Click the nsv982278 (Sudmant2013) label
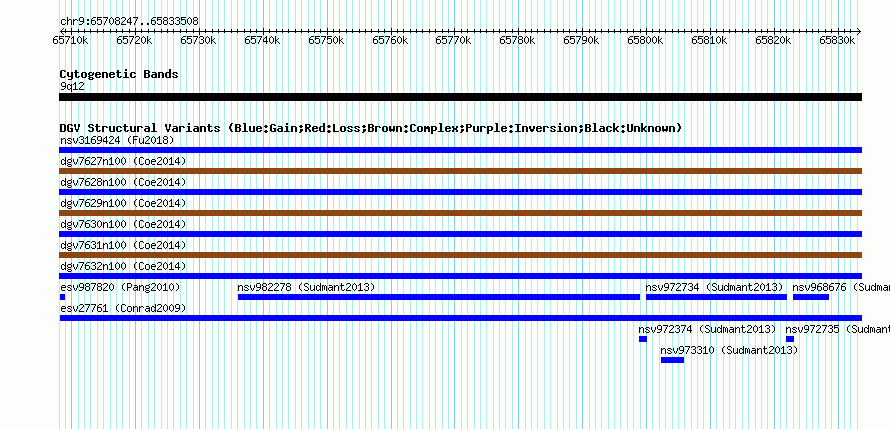Screen dimensions: 890x429 (x=307, y=287)
